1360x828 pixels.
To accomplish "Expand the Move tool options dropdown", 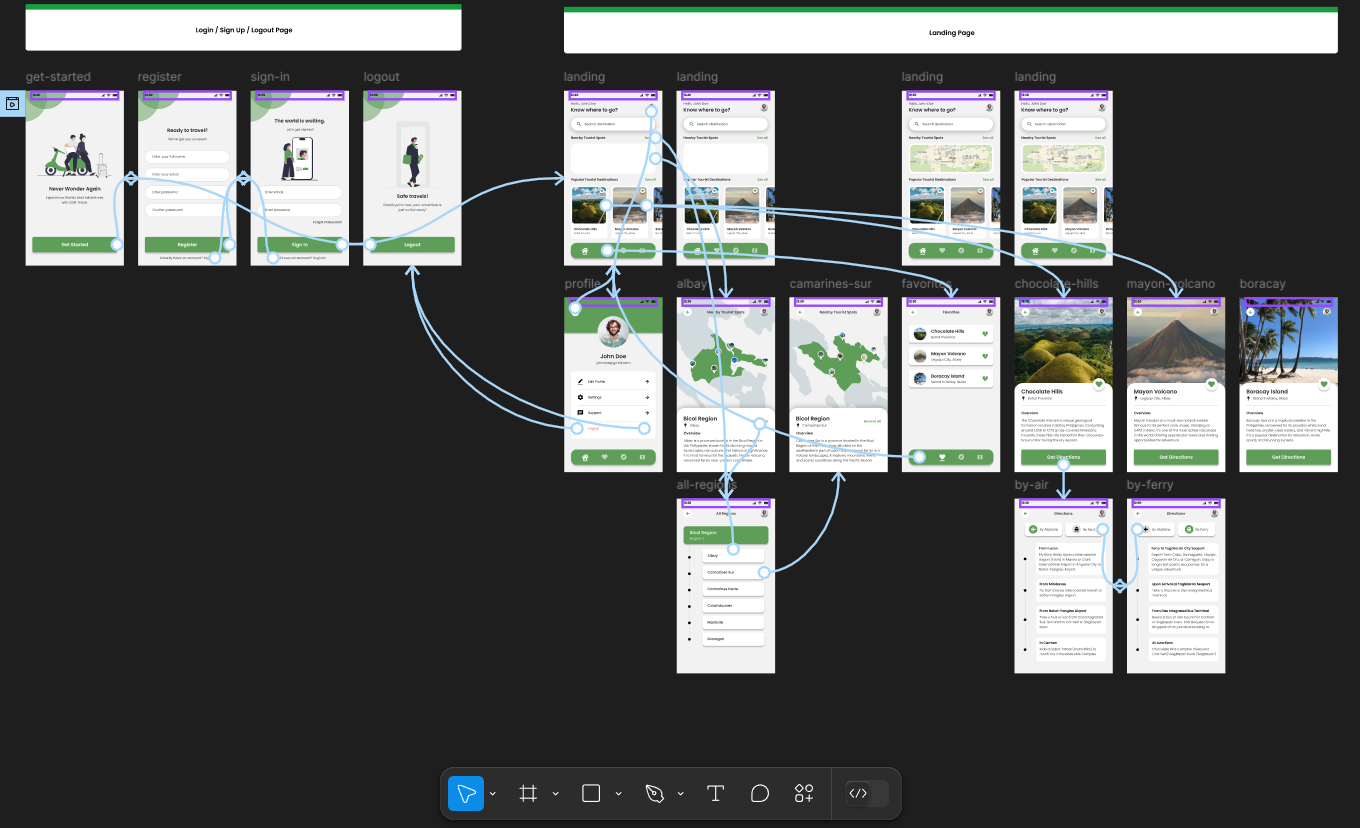I will [x=493, y=794].
